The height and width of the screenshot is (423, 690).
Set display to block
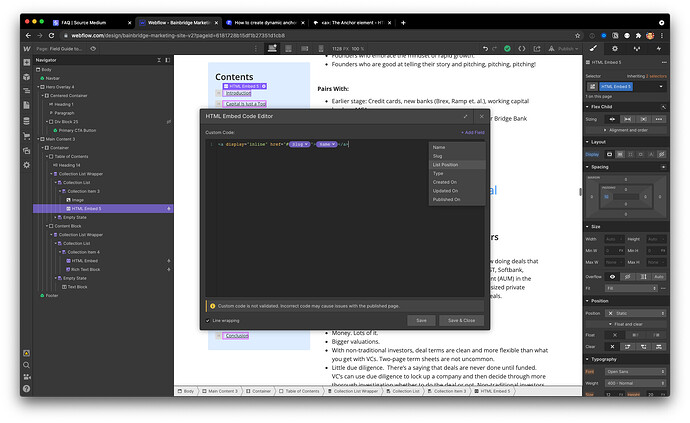pyautogui.click(x=609, y=154)
